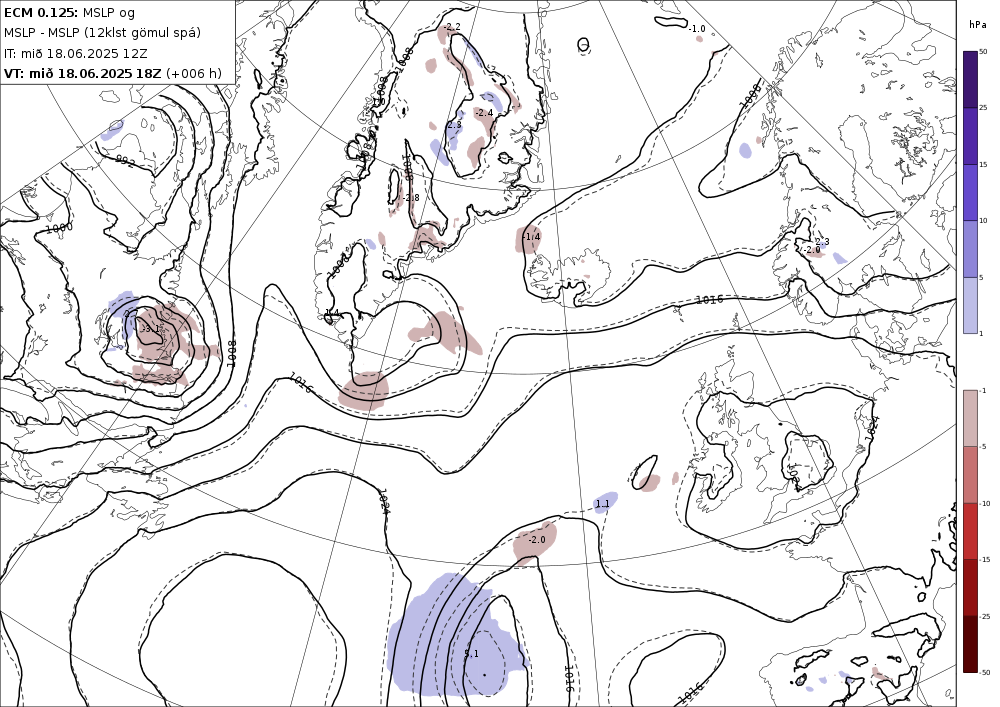The image size is (1000, 707).
Task: Click the '1.1' value on the small blue patch
Action: pos(602,504)
